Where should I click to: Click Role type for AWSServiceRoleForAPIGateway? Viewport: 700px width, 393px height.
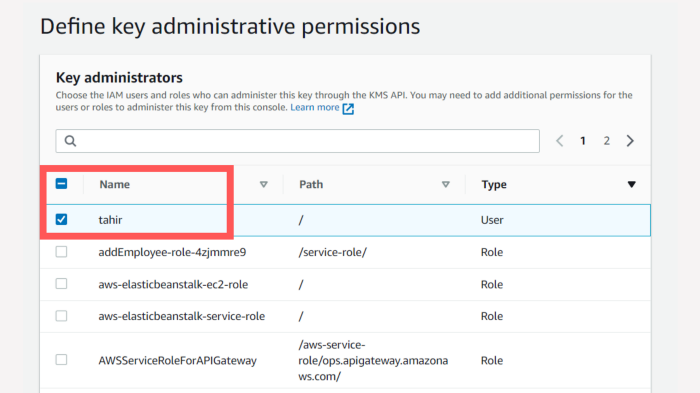coord(492,360)
